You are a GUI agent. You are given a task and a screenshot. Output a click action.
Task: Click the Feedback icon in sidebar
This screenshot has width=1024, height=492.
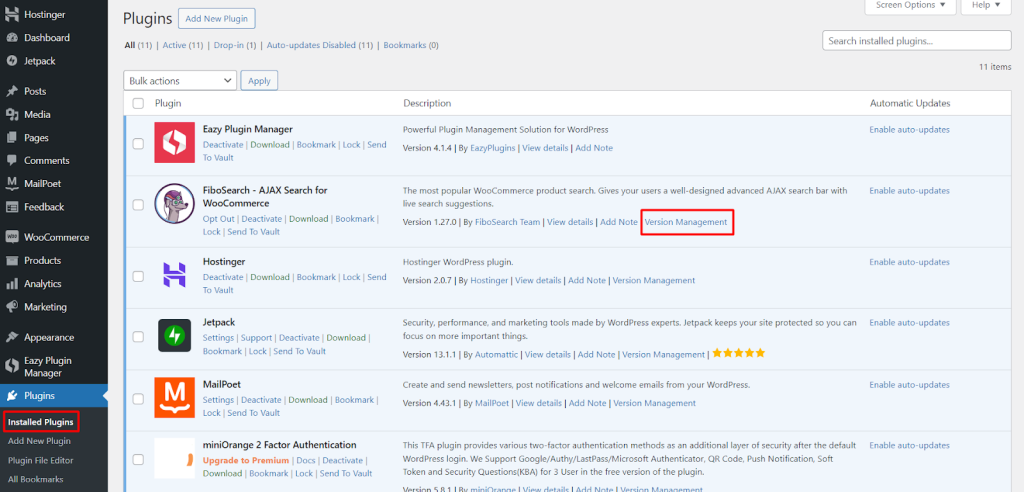pos(11,207)
